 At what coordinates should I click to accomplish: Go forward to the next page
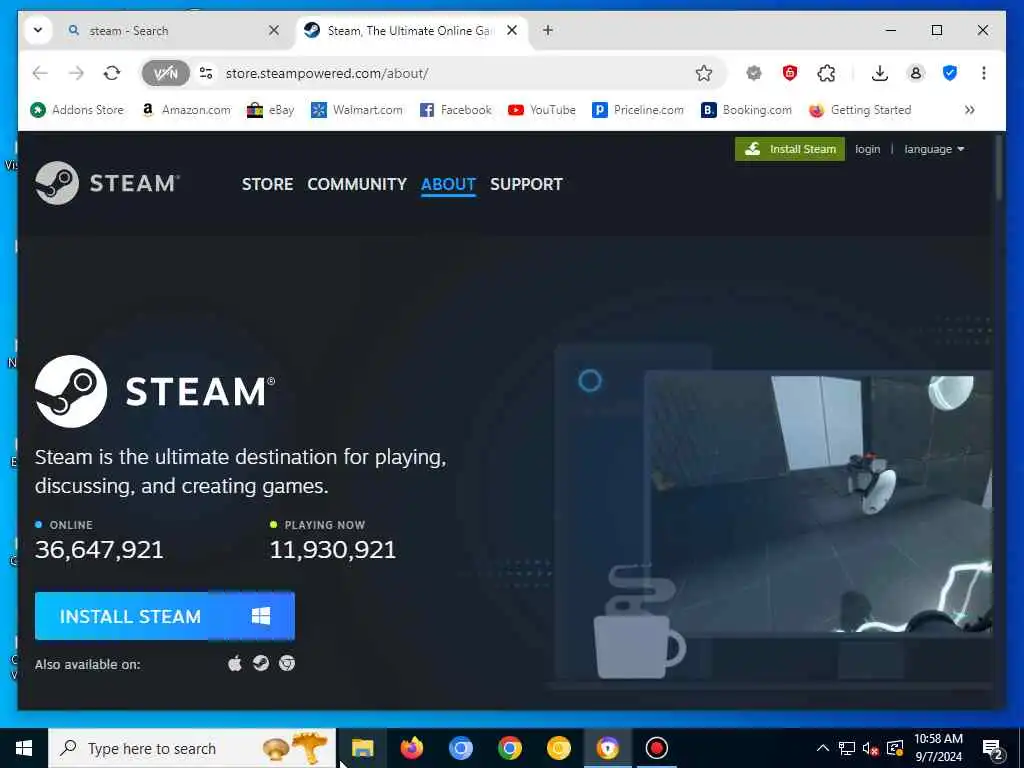click(x=76, y=73)
